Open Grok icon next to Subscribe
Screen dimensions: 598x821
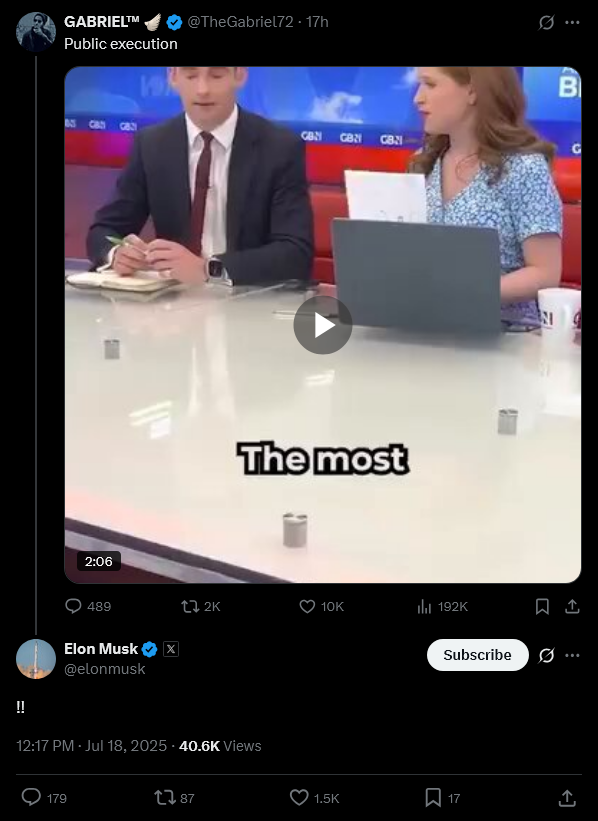coord(546,655)
